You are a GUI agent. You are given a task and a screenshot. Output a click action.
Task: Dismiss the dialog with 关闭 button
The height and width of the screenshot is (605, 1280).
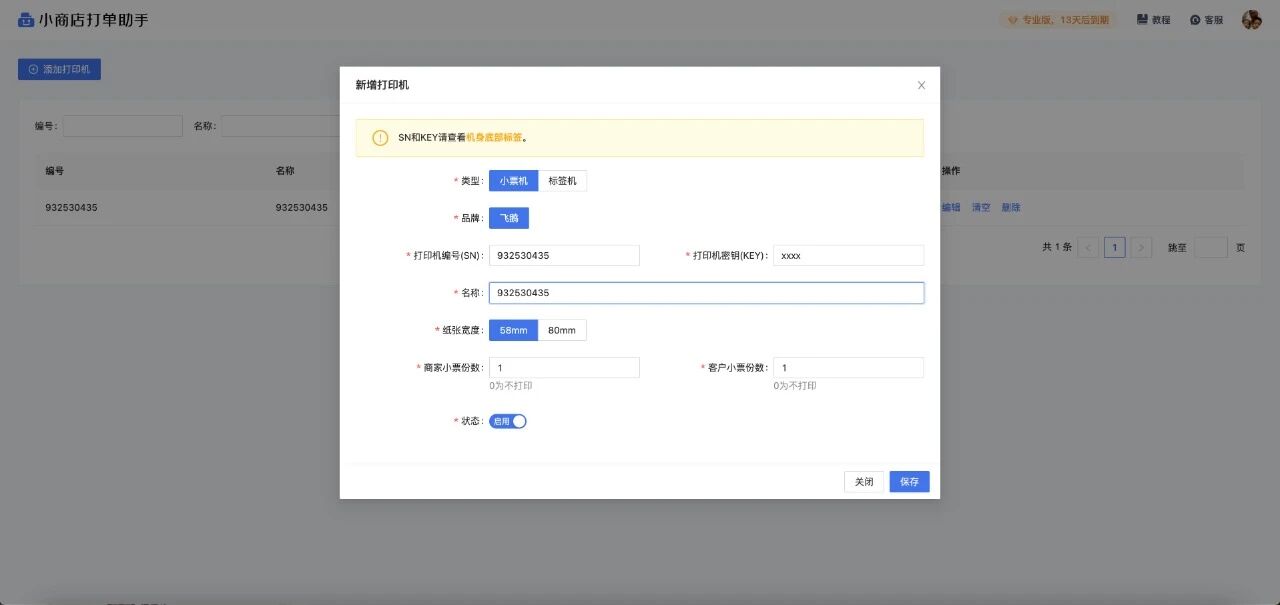(x=862, y=481)
